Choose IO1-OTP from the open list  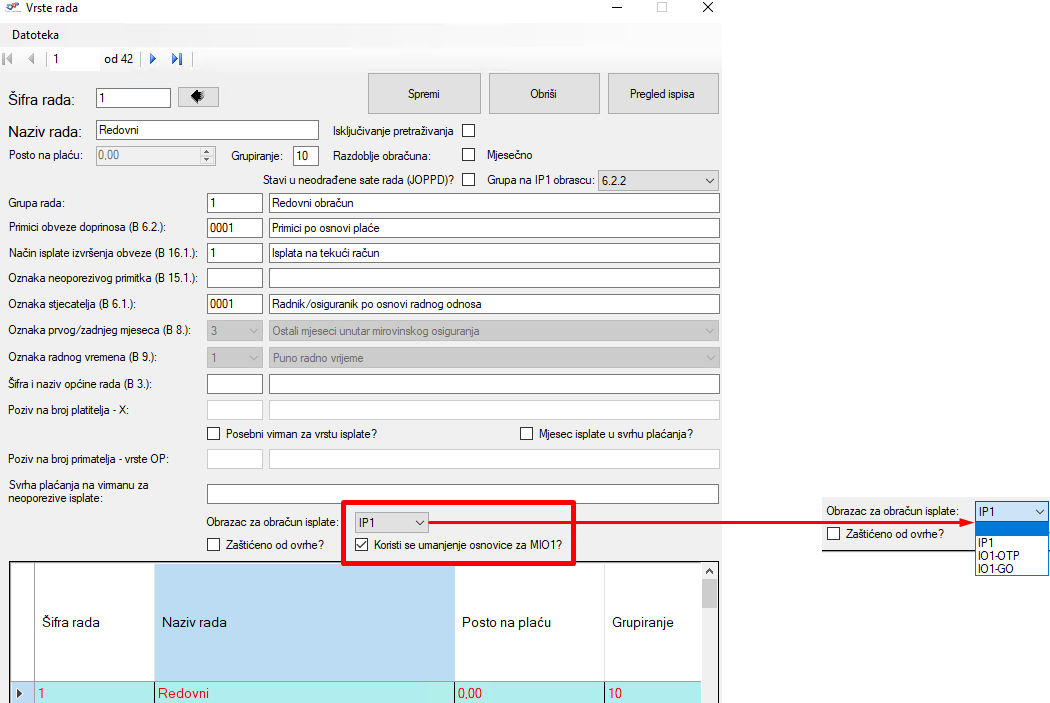point(998,555)
